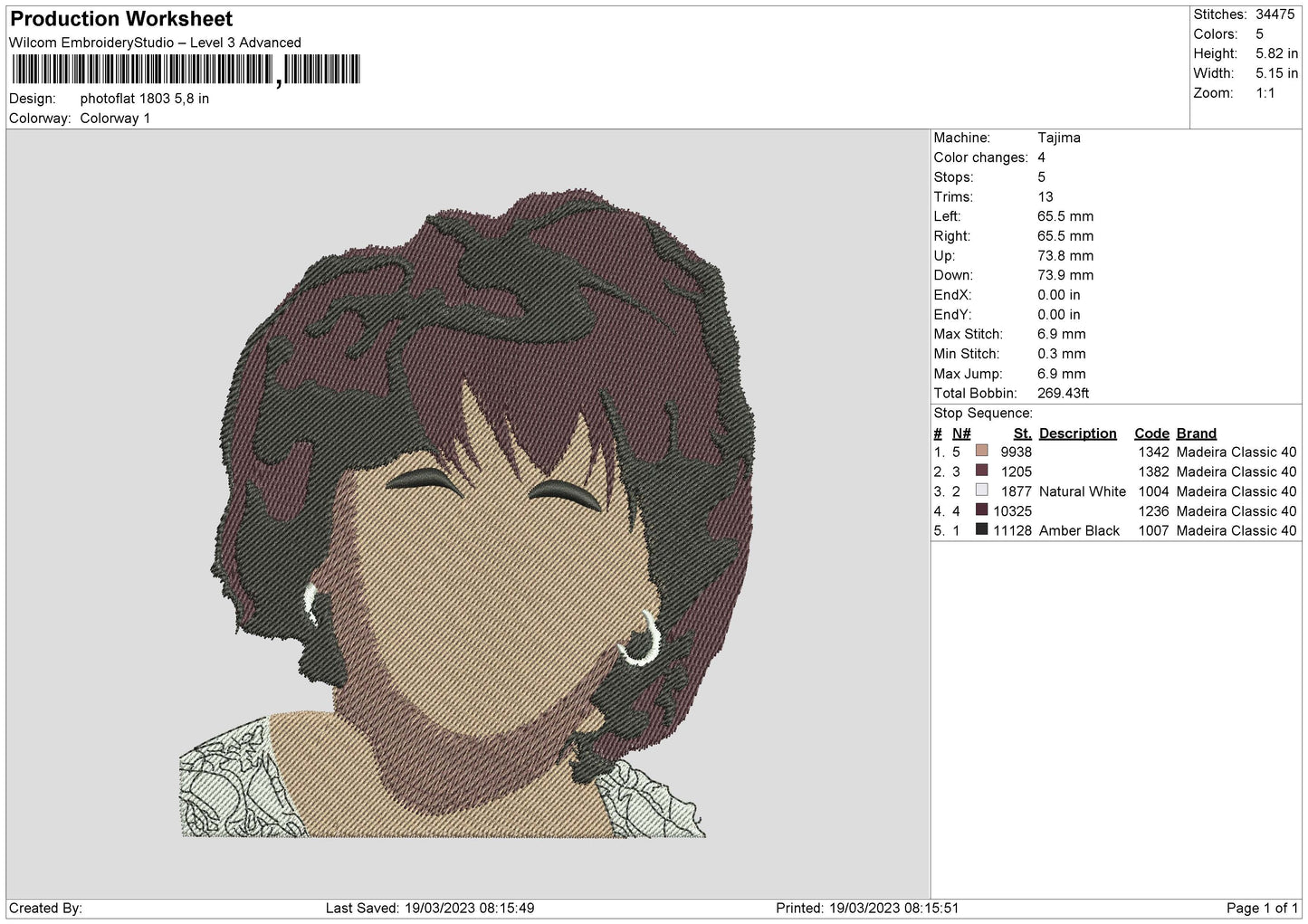Click the Up value 73.8 mm

pyautogui.click(x=1065, y=255)
